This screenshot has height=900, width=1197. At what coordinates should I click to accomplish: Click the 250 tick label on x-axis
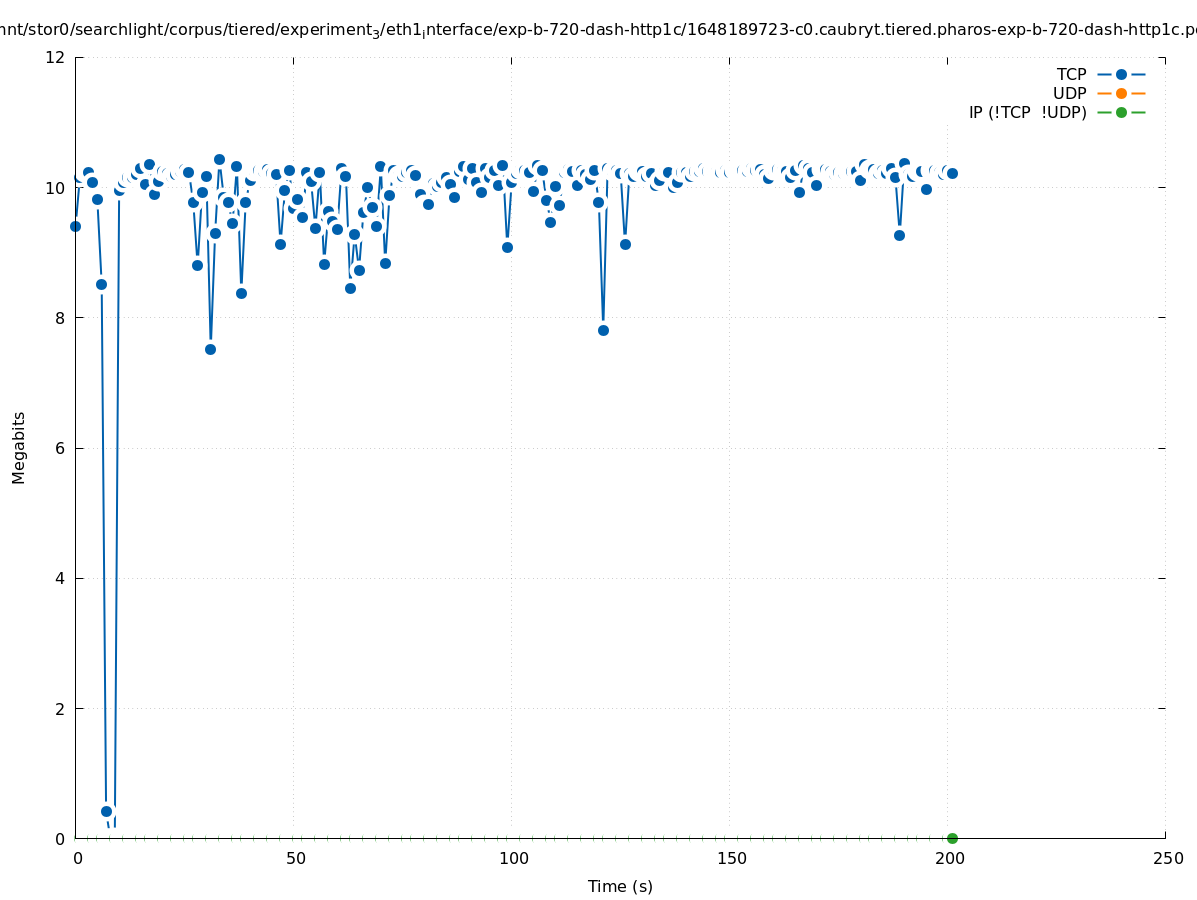tap(1167, 858)
